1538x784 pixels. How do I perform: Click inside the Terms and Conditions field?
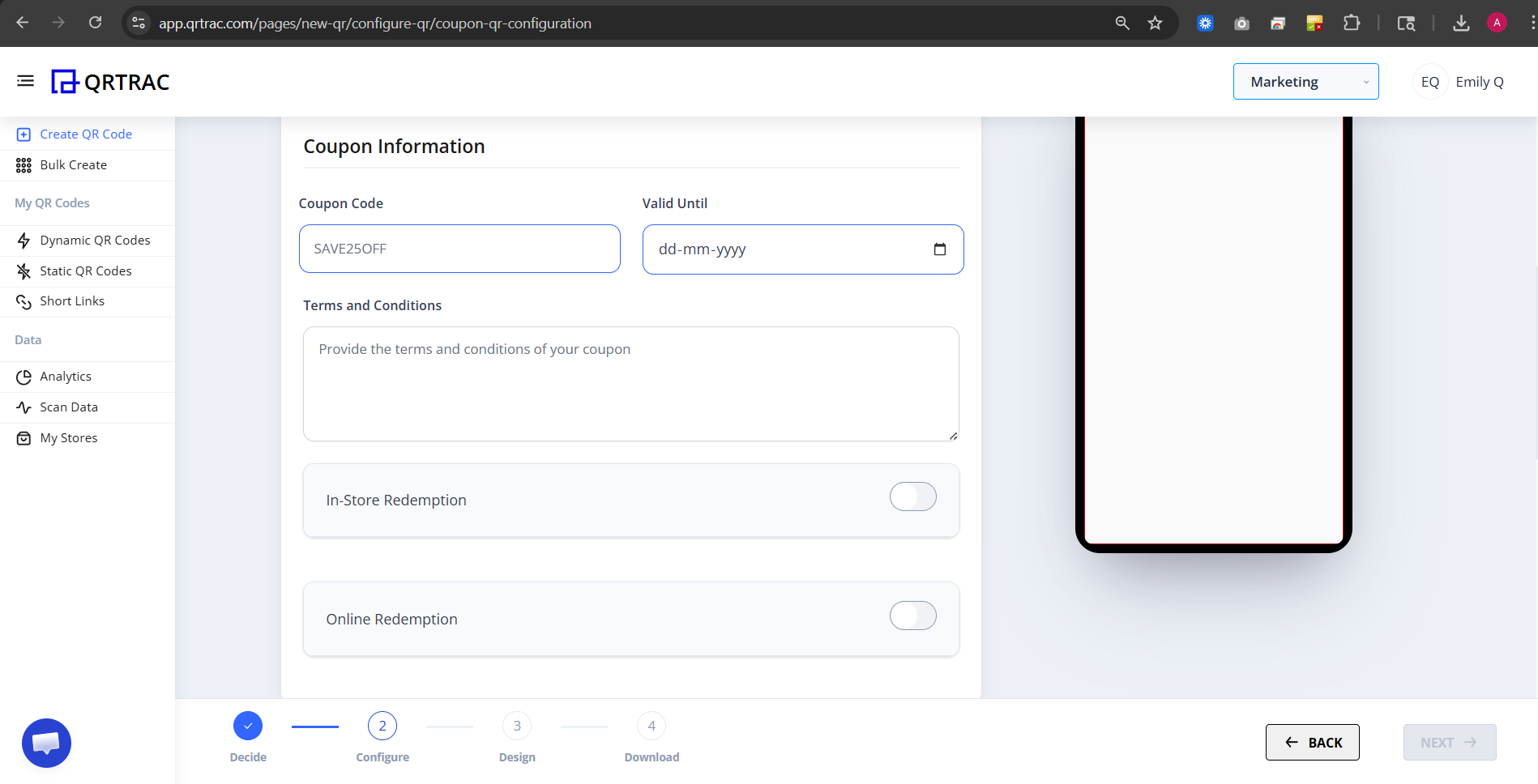tap(630, 384)
